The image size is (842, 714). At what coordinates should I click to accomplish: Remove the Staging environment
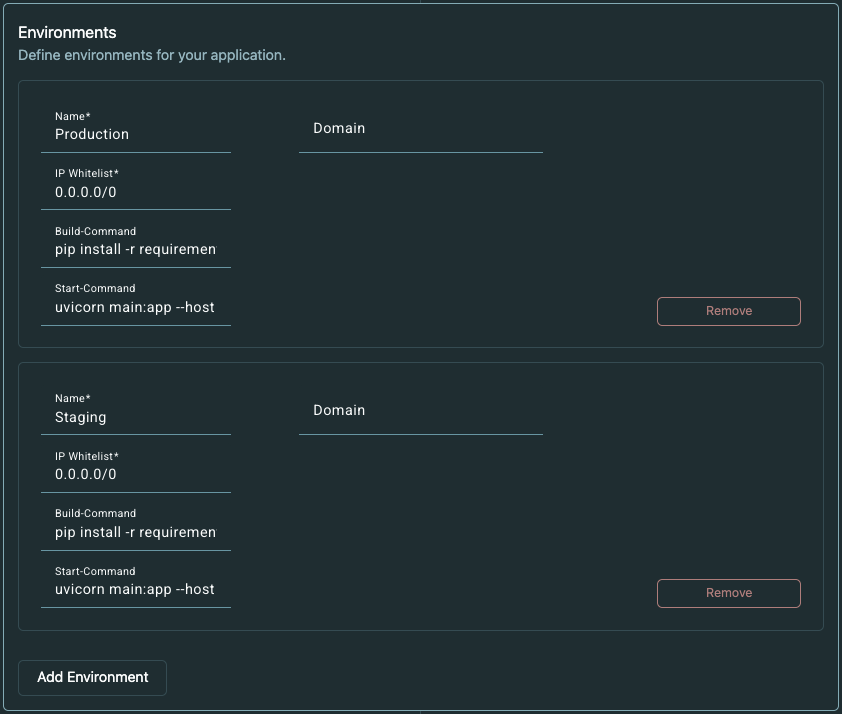(728, 593)
